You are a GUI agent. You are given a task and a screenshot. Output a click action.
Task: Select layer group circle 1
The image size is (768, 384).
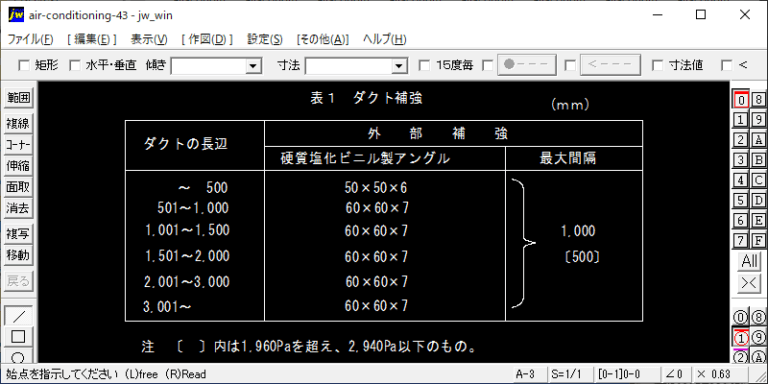(x=741, y=337)
